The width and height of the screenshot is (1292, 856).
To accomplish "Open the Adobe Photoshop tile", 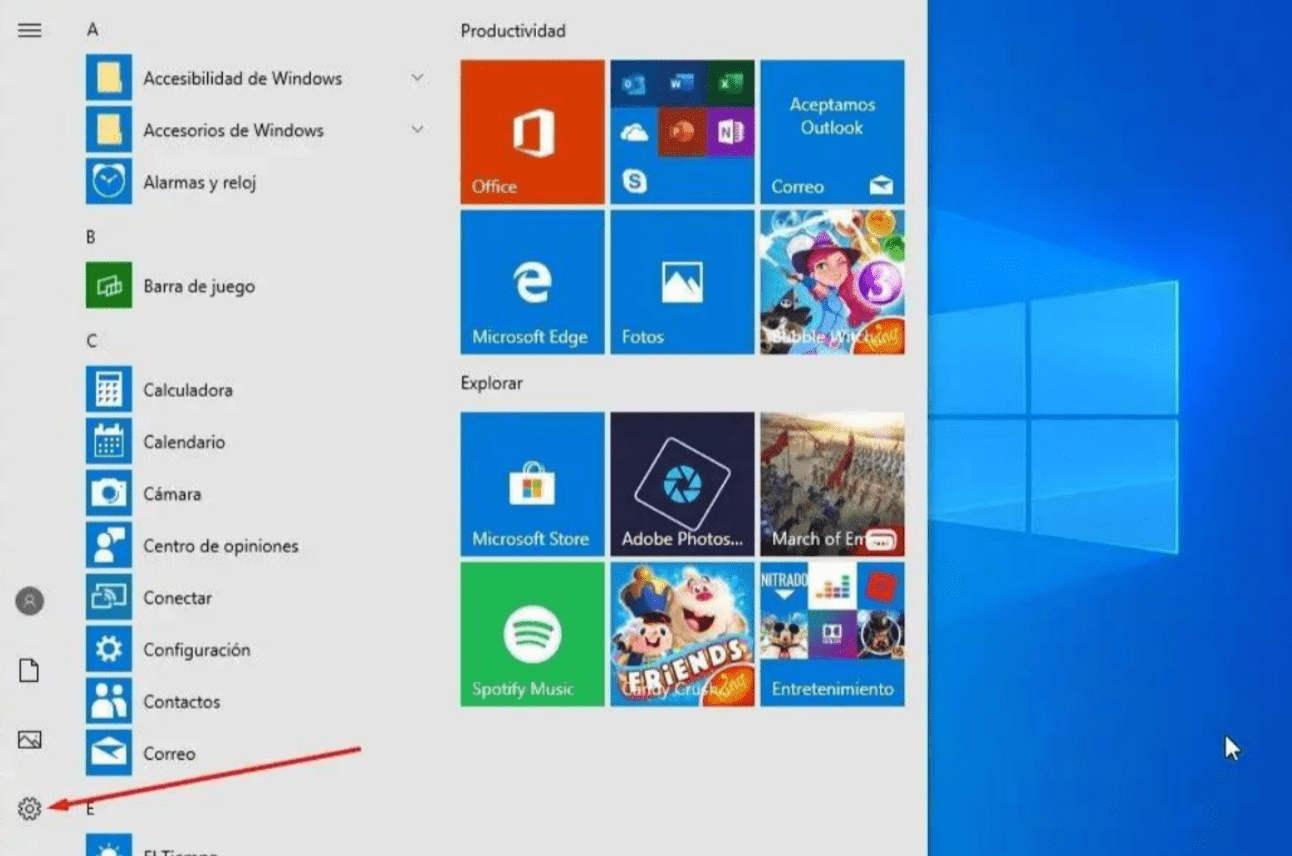I will [682, 484].
